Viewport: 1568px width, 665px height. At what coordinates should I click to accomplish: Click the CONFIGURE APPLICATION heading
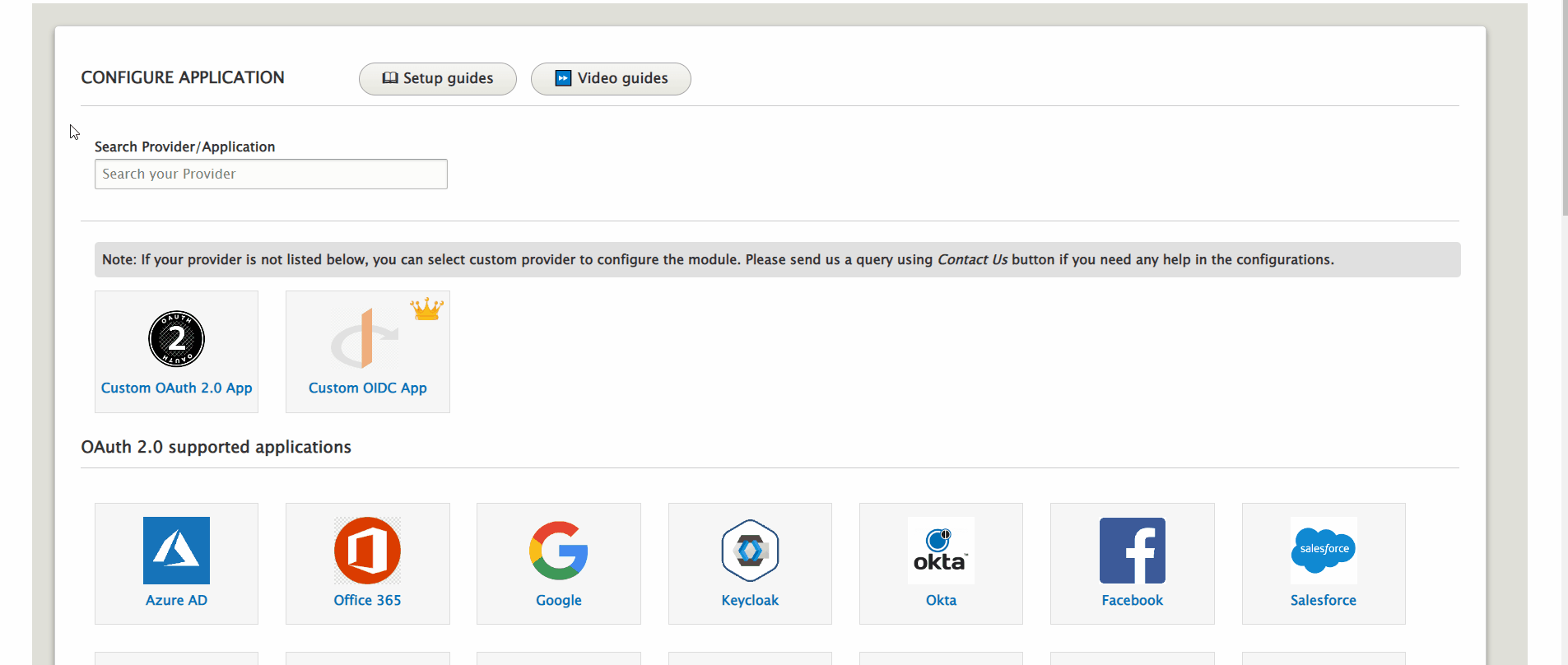click(x=183, y=77)
